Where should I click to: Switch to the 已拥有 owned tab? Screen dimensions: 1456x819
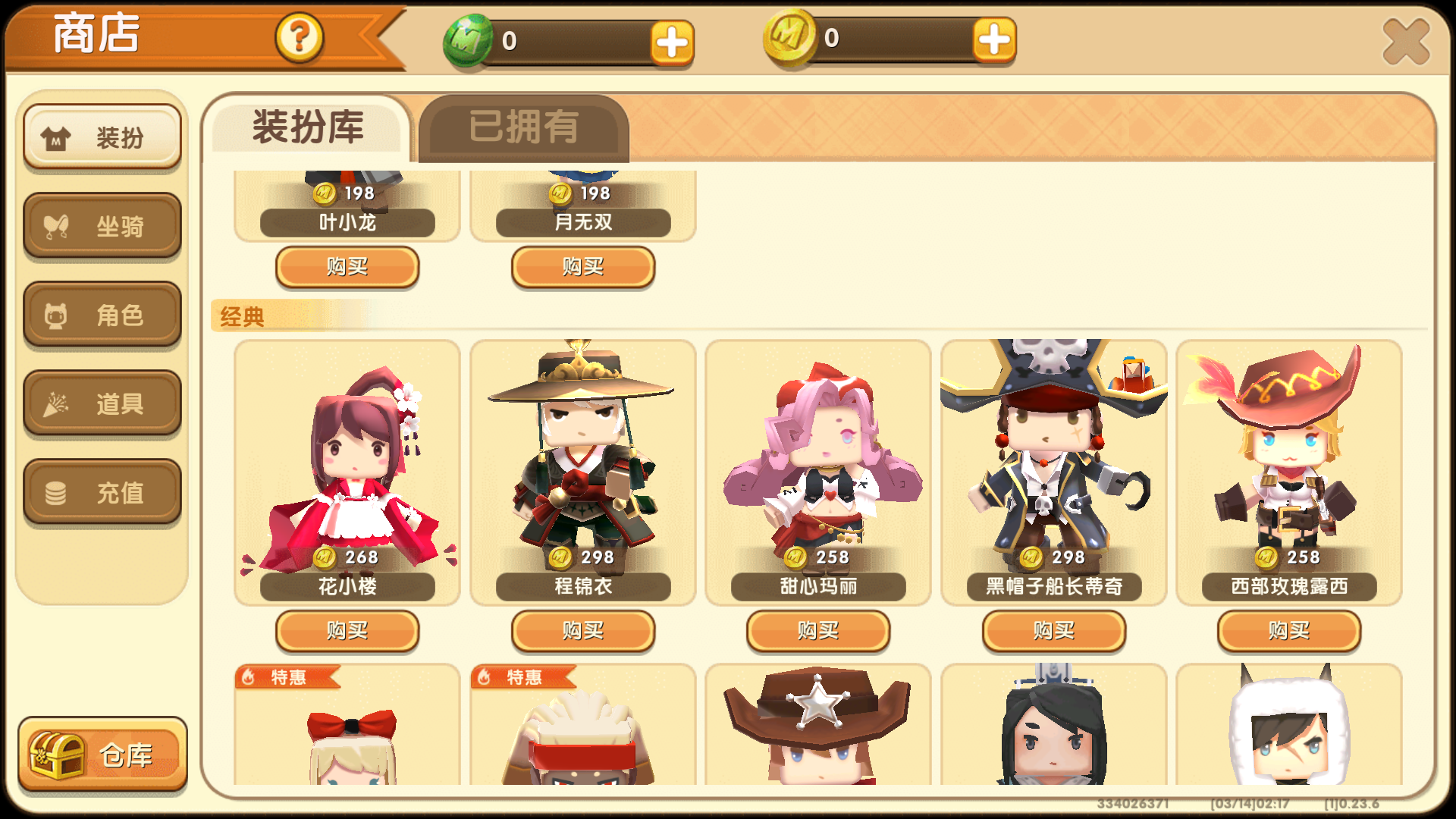[x=523, y=127]
